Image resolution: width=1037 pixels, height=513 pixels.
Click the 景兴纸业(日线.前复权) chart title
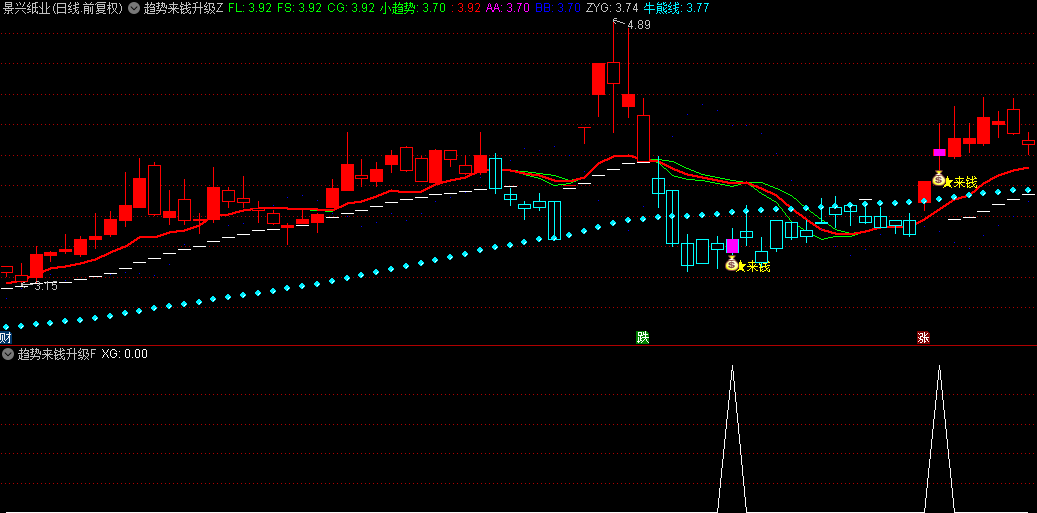coord(63,9)
